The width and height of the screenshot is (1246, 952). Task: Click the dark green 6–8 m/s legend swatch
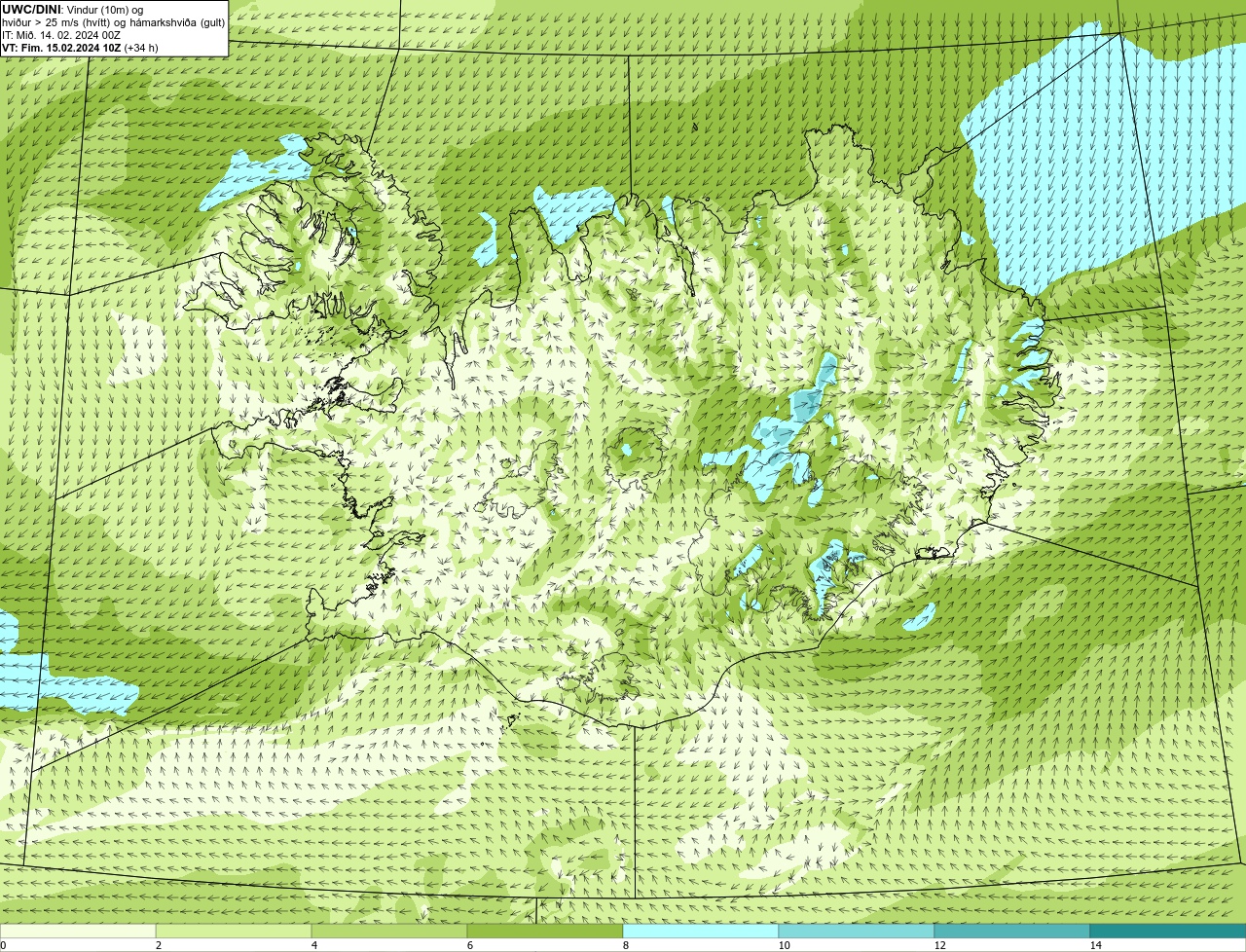(545, 931)
